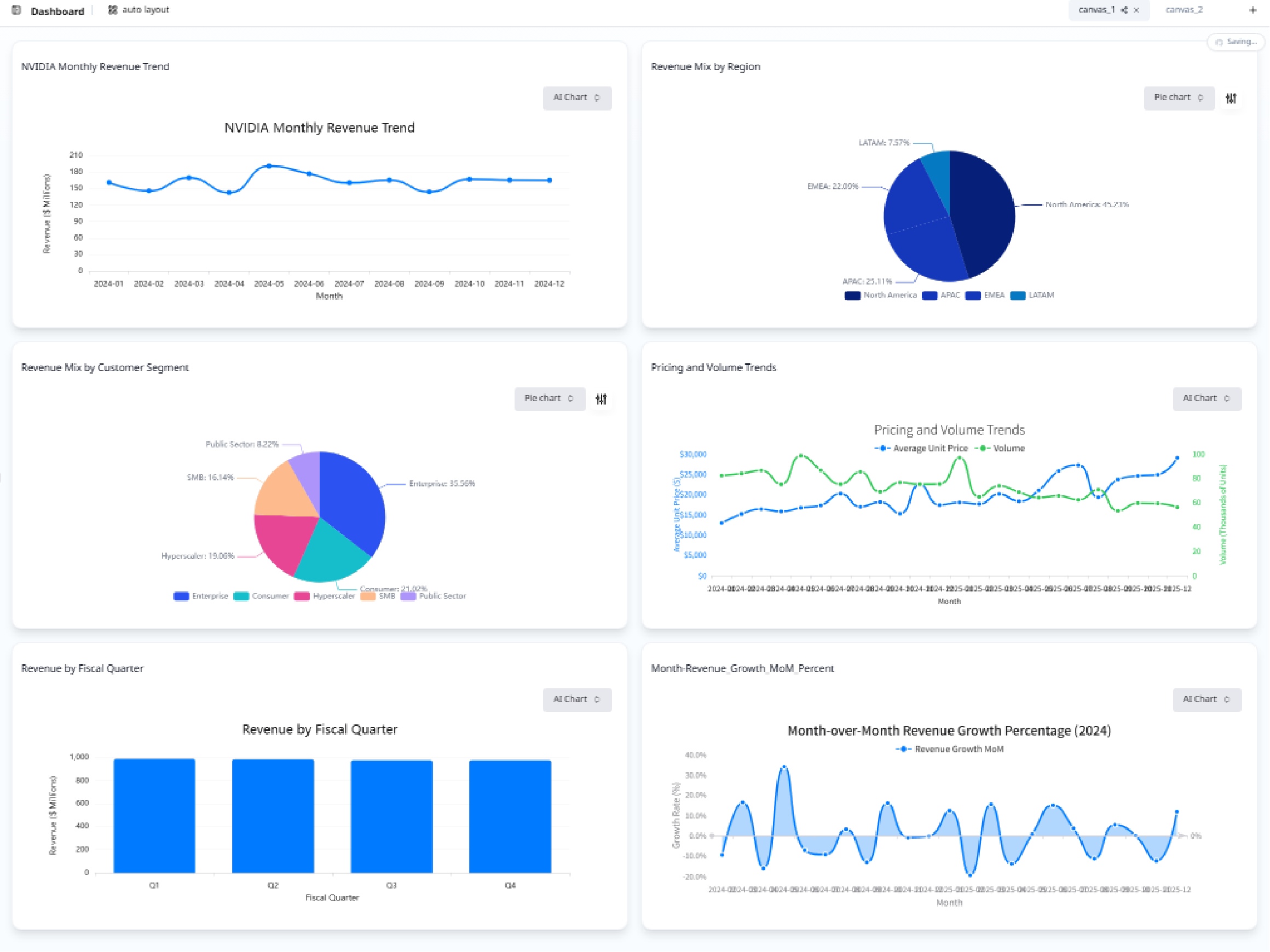Open the chart type dropdown on Revenue by Fiscal Quarter
Viewport: 1270px width, 952px height.
[576, 700]
